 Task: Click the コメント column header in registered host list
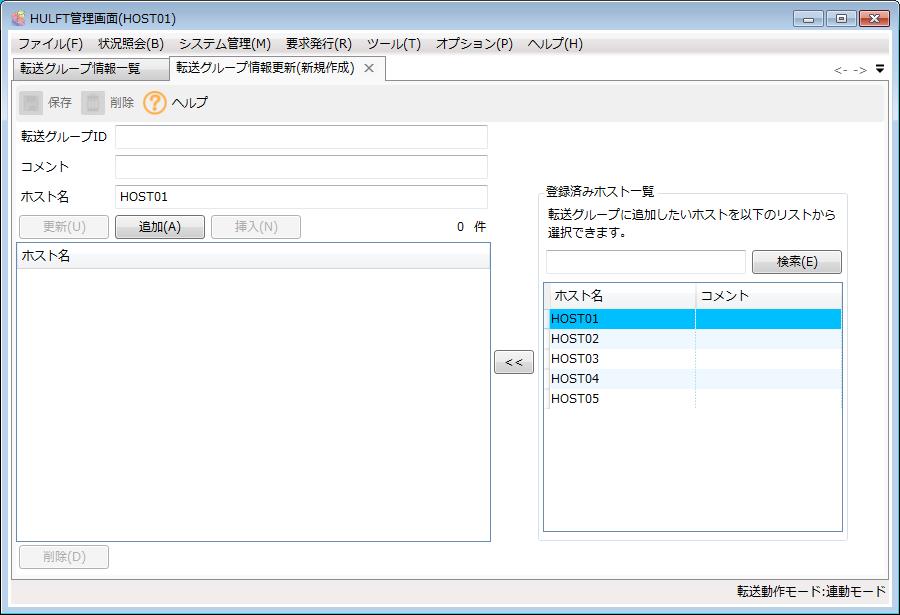pos(769,296)
